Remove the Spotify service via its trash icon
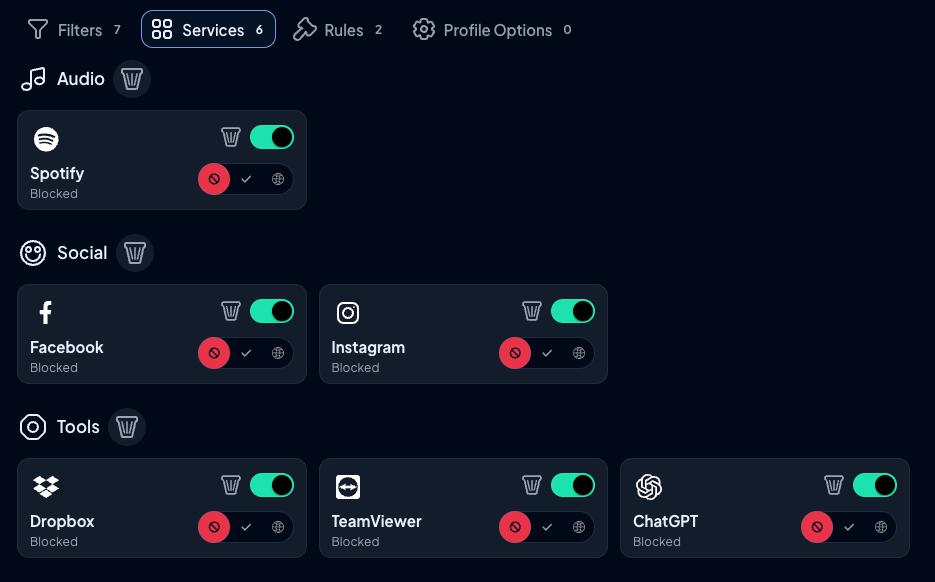This screenshot has width=935, height=582. pos(231,137)
